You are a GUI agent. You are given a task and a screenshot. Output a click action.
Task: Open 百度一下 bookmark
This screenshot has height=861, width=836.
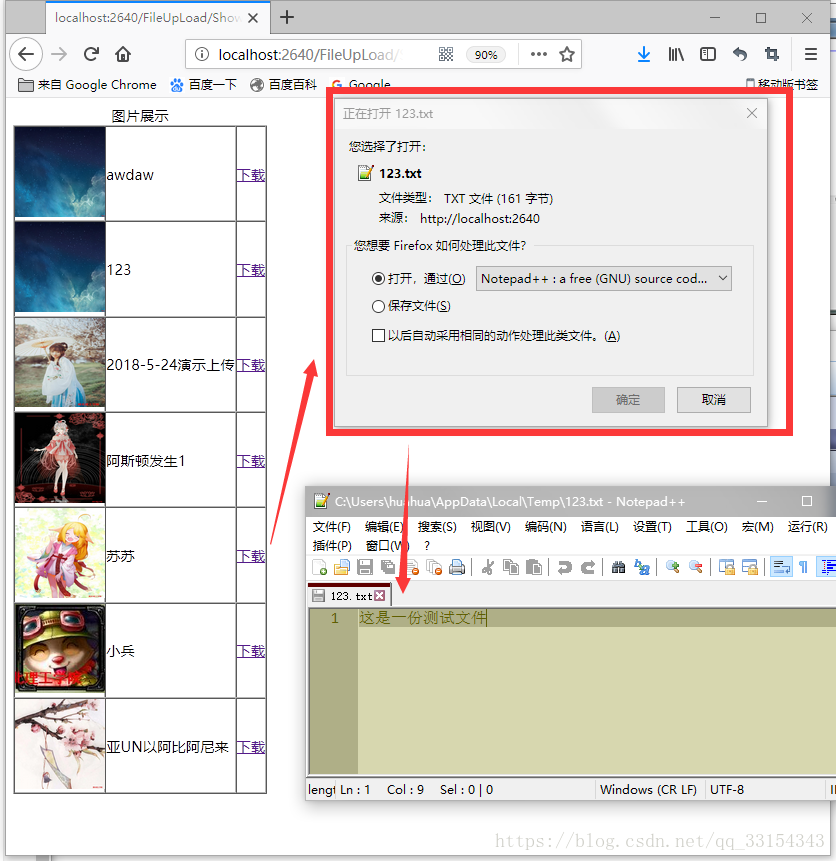[203, 85]
